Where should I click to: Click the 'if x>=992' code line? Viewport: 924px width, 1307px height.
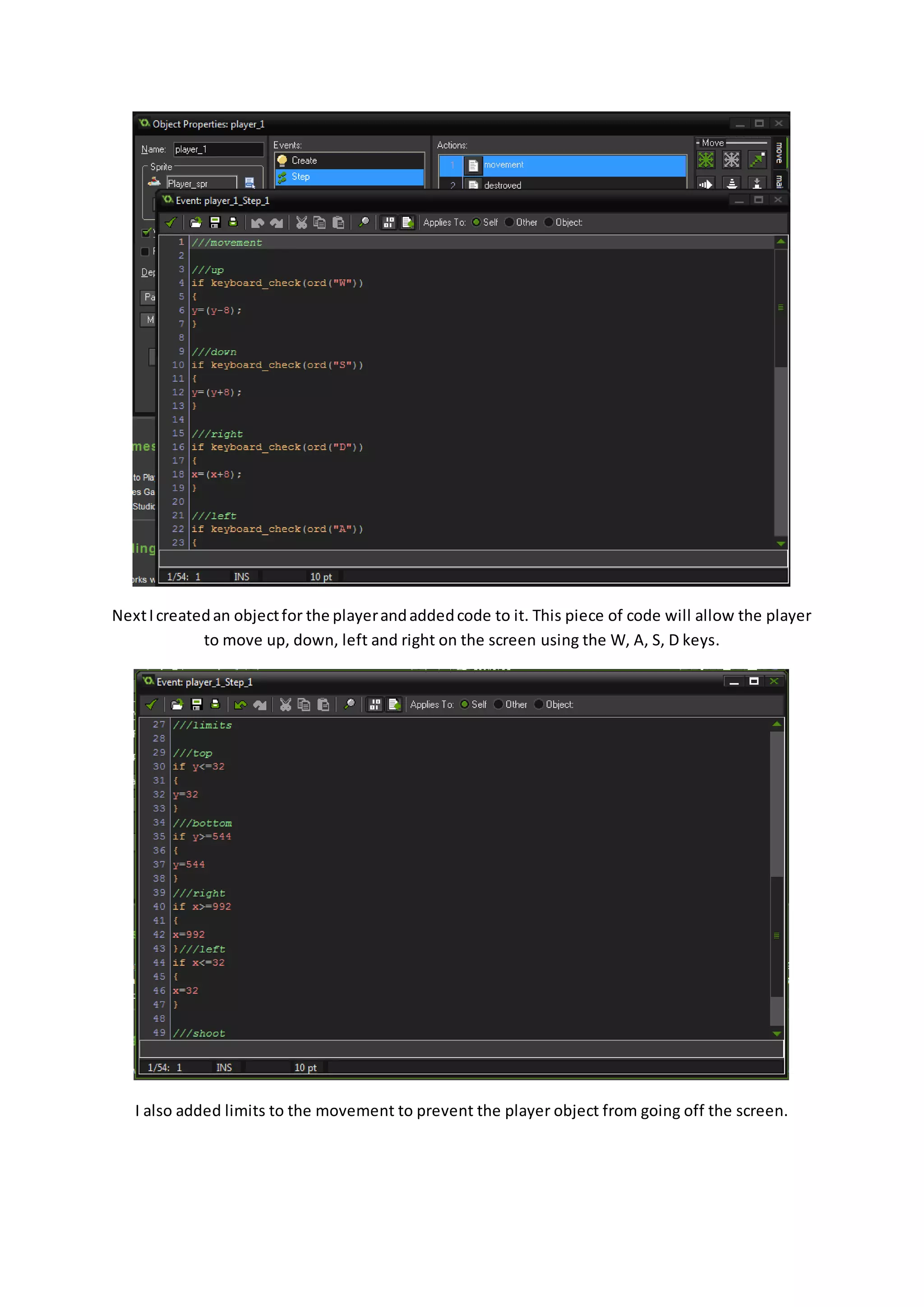click(x=202, y=906)
